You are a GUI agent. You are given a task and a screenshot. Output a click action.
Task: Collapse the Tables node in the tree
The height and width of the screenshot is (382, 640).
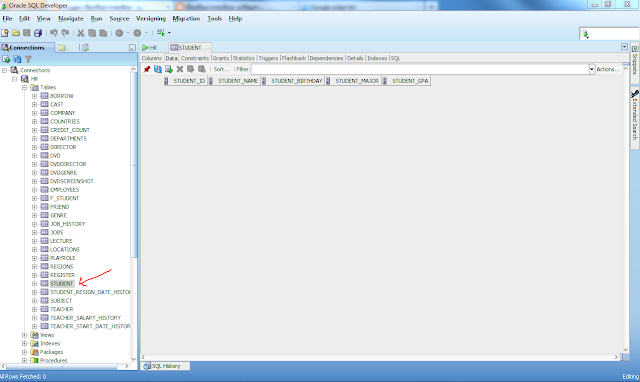(24, 87)
